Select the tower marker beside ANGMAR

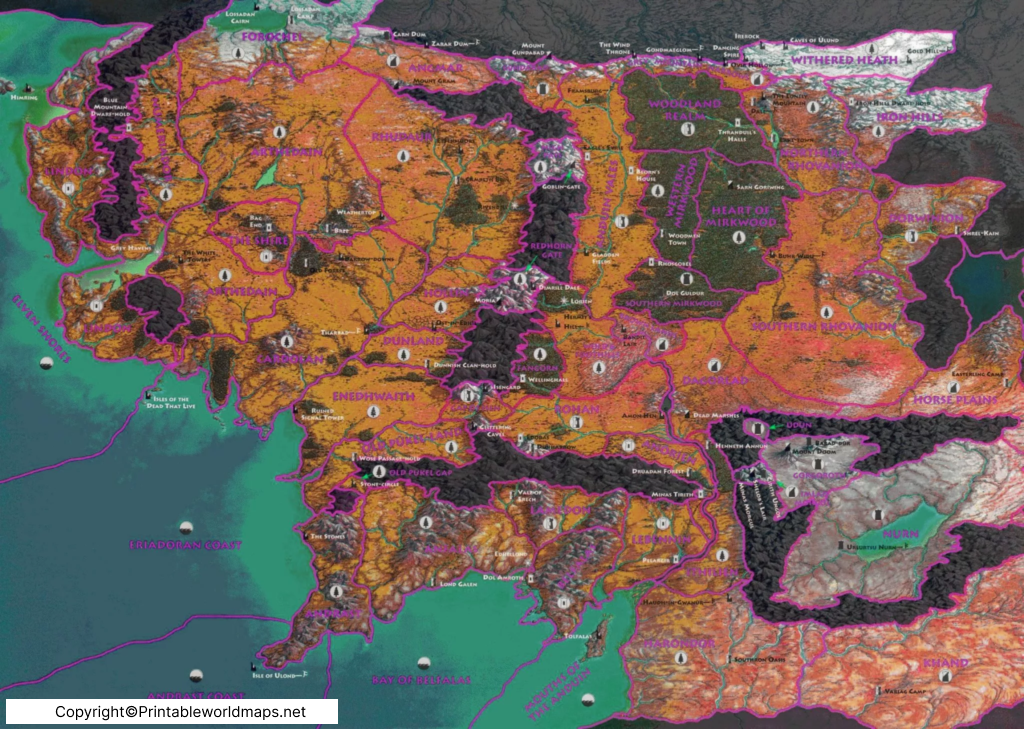point(392,61)
